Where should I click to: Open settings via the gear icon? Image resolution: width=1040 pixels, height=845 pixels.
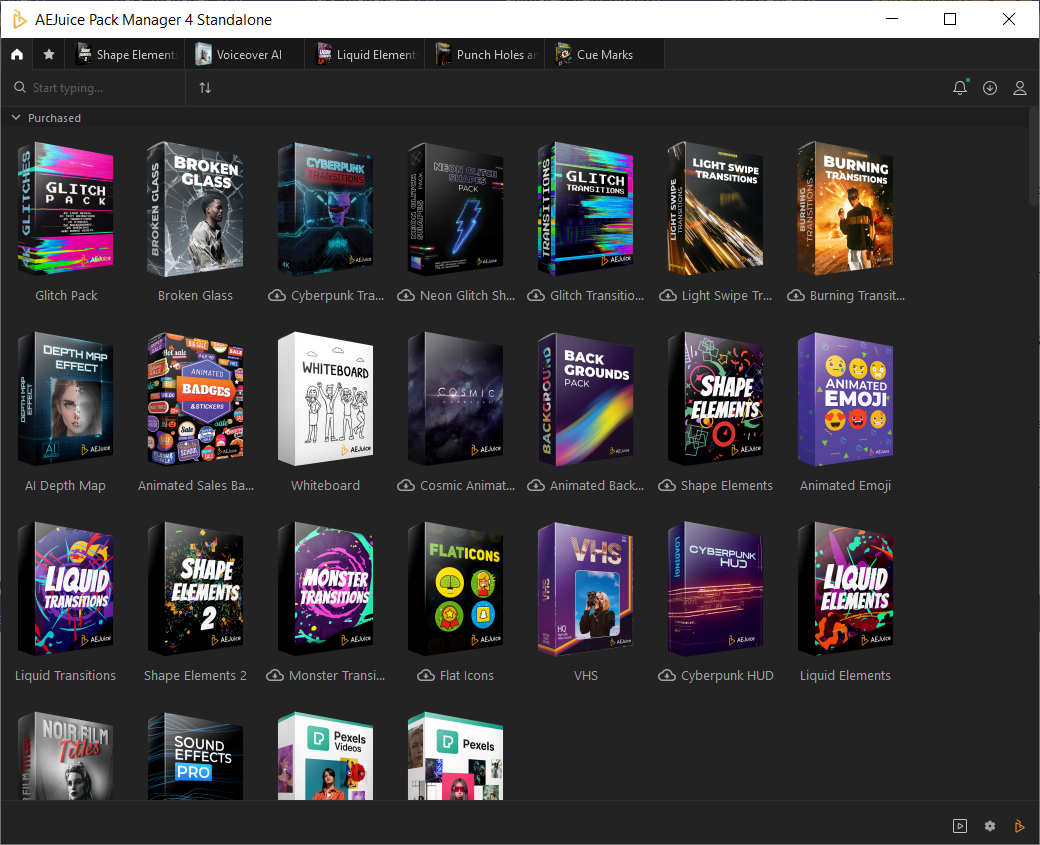click(x=990, y=826)
